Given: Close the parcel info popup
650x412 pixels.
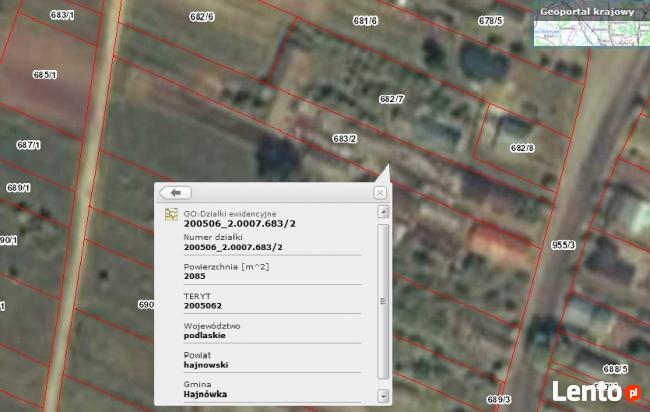Looking at the screenshot, I should click(380, 192).
